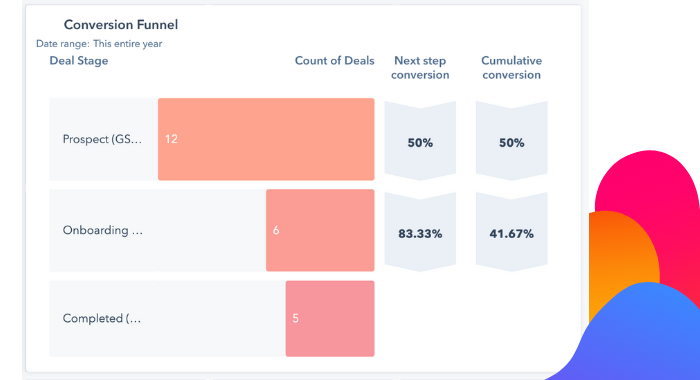Select the Completed deal stage label
Screen dimensions: 700x380
(x=102, y=318)
